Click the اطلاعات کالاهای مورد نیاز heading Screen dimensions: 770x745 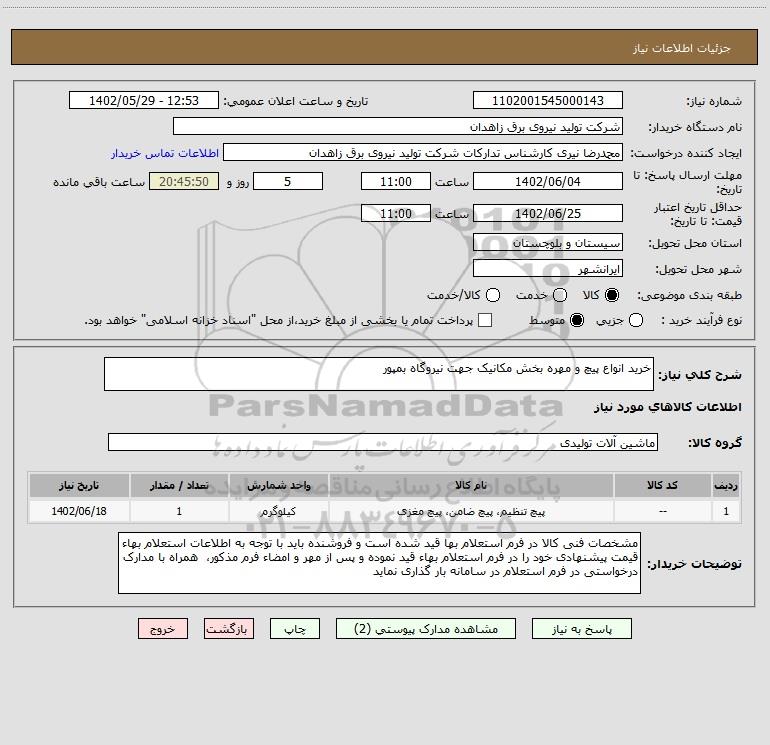click(x=667, y=407)
